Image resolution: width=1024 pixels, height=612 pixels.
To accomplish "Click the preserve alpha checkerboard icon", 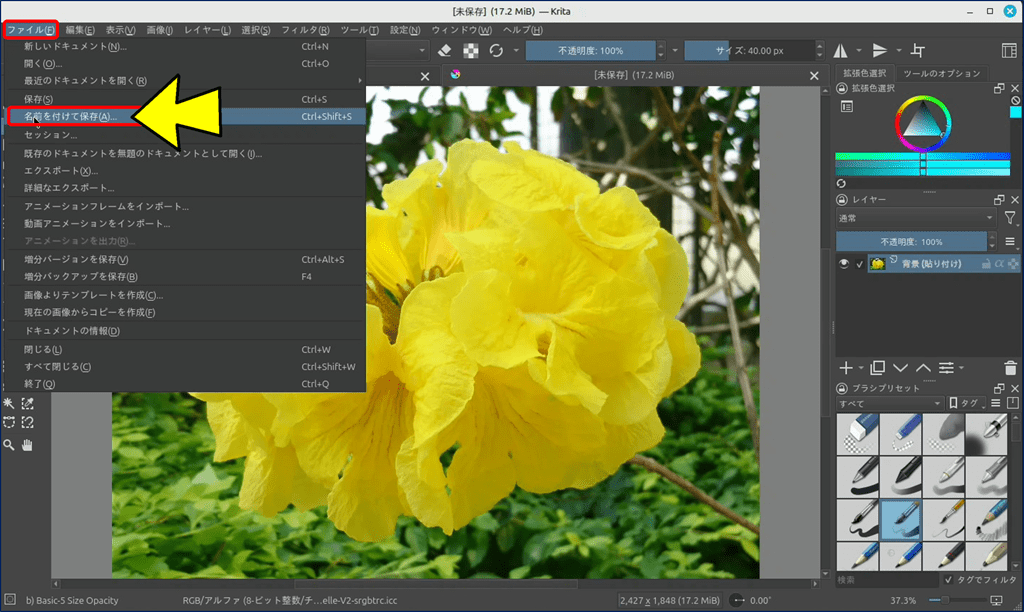I will click(x=470, y=50).
